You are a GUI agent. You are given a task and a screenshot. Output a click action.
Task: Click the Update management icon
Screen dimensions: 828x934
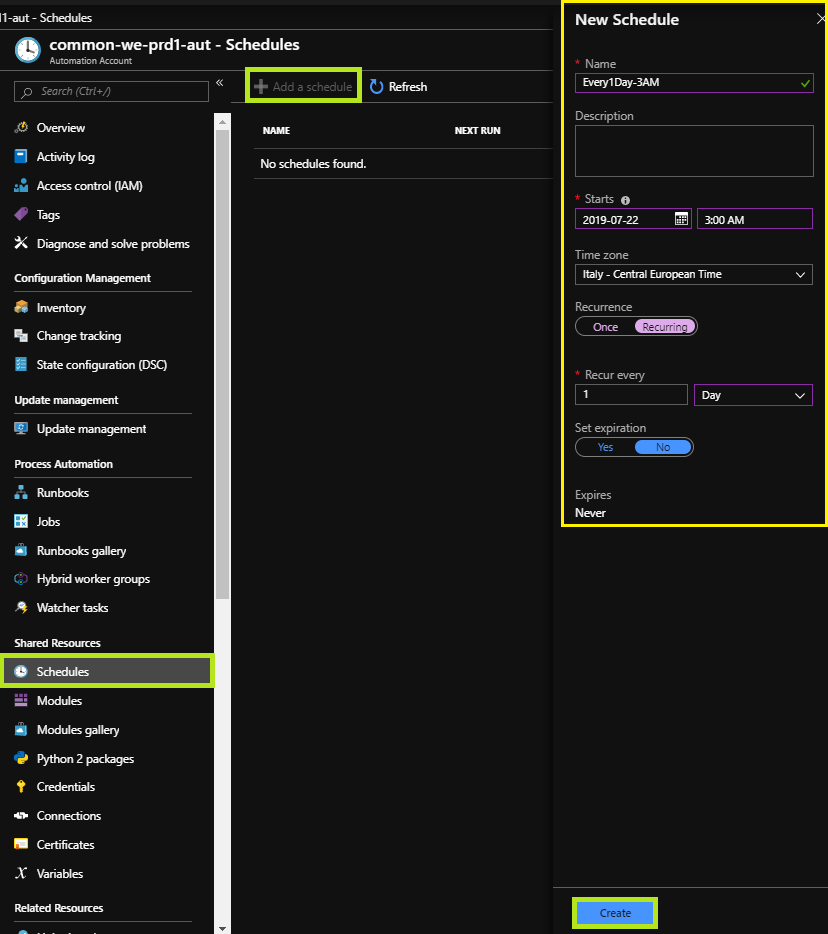21,429
